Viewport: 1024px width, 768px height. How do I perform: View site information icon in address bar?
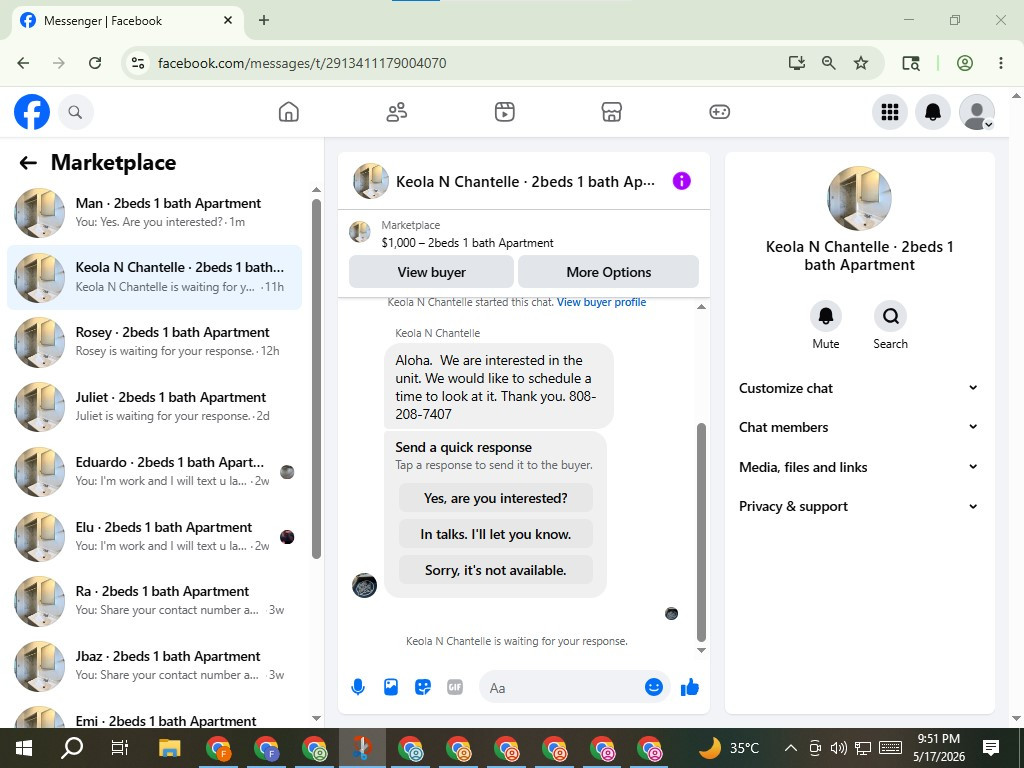click(138, 63)
